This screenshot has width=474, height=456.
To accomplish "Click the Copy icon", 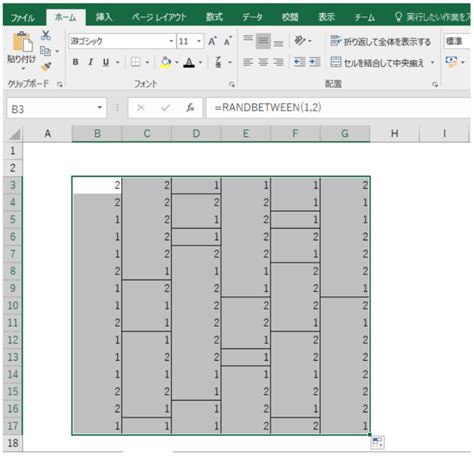I will pos(45,51).
